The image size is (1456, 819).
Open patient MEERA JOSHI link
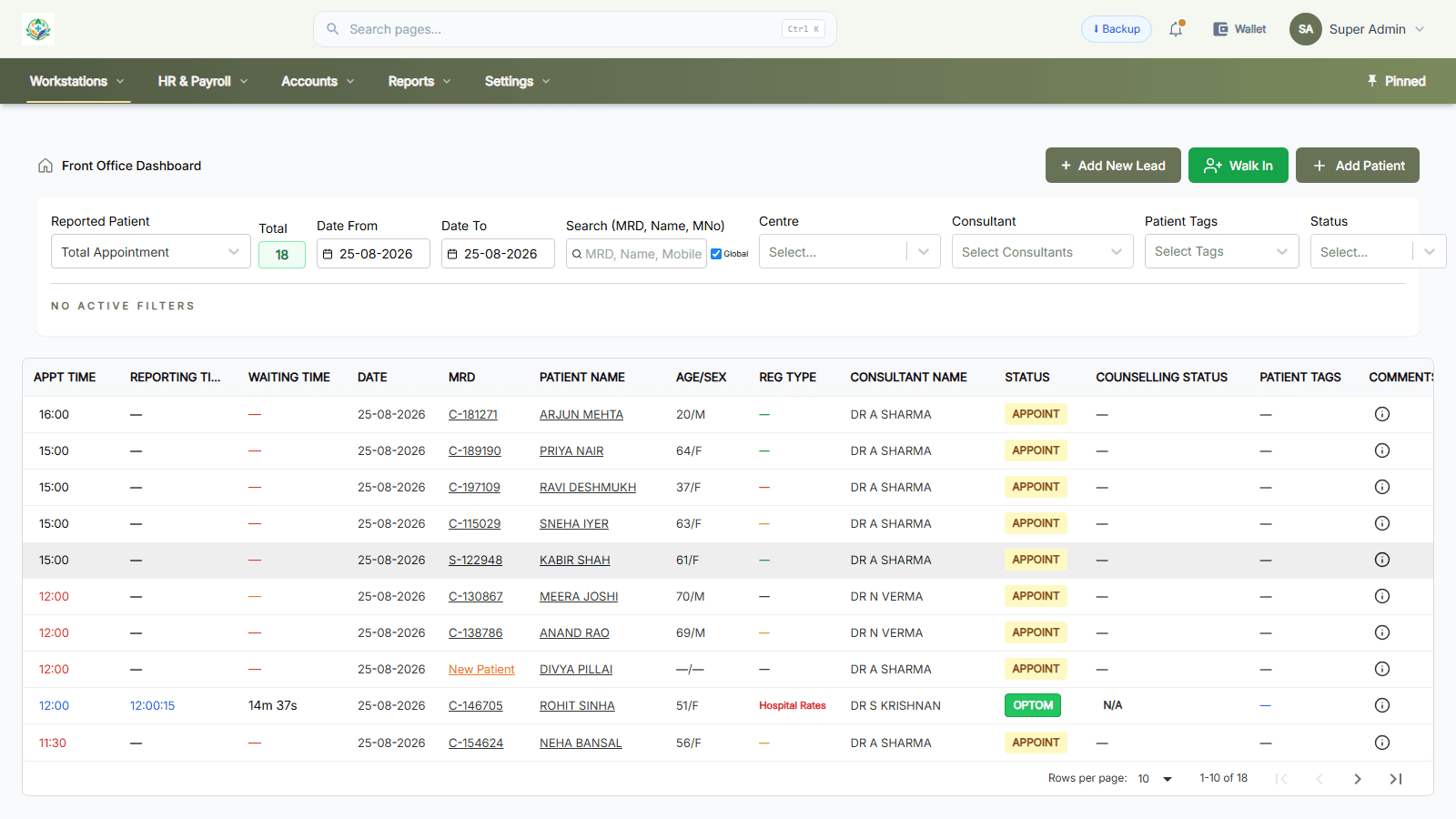pyautogui.click(x=579, y=596)
